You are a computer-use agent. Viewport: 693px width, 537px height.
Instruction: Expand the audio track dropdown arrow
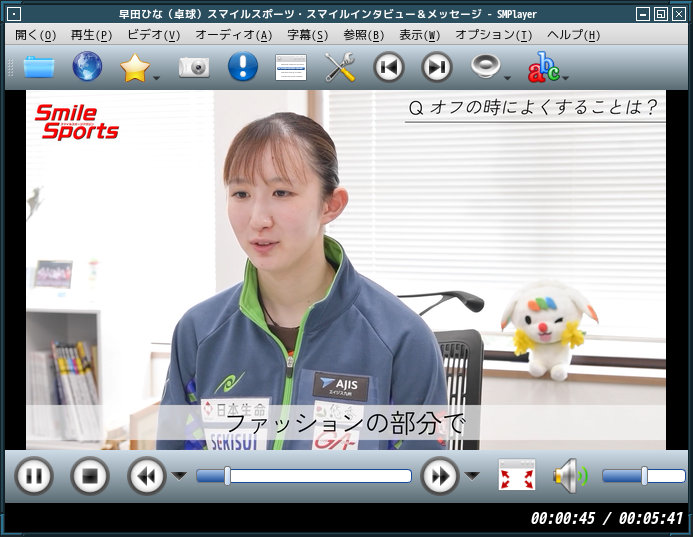pyautogui.click(x=507, y=78)
